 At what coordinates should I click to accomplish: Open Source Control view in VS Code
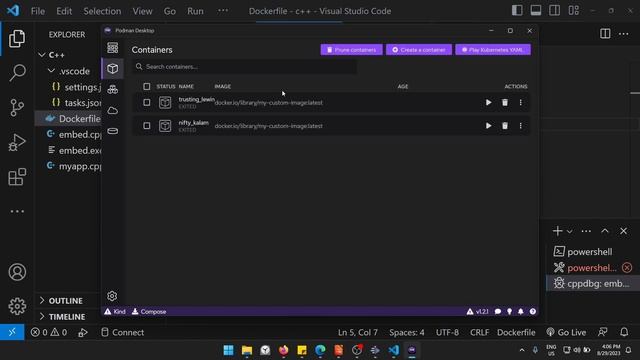click(x=17, y=108)
